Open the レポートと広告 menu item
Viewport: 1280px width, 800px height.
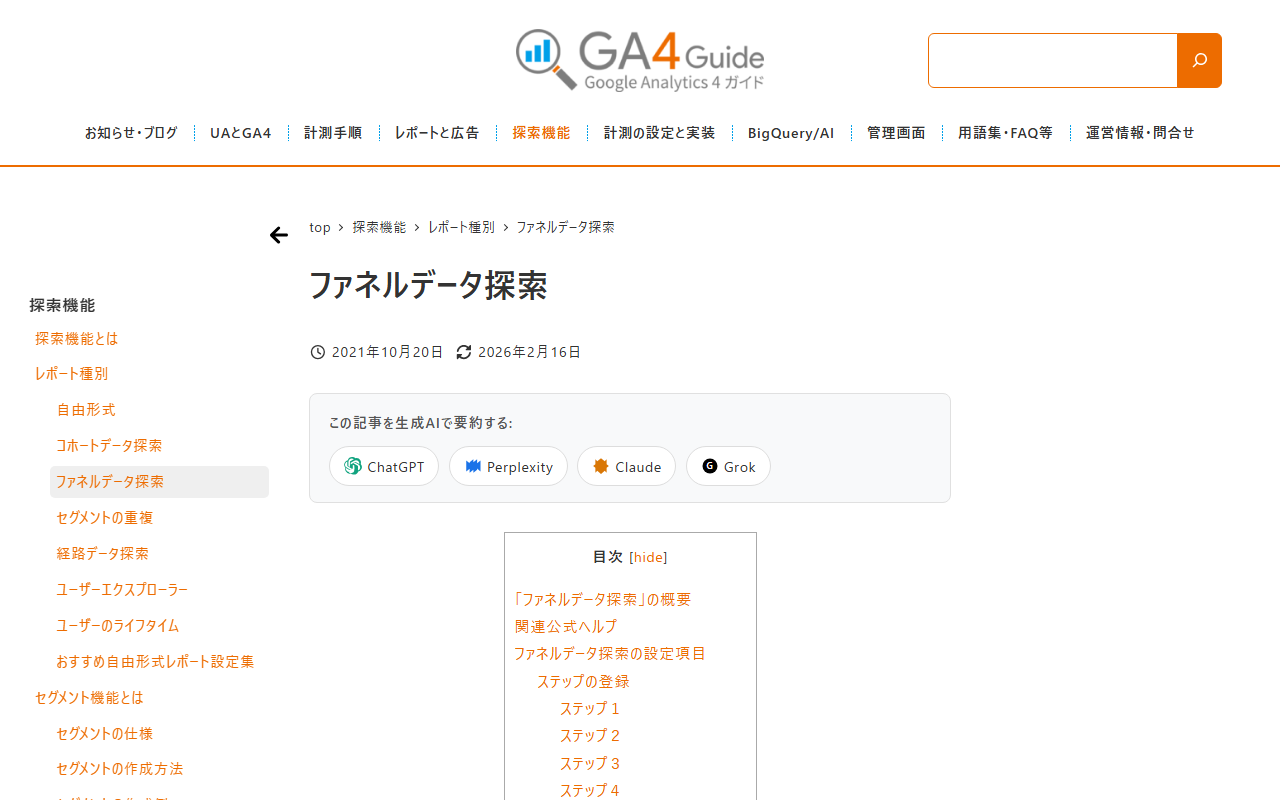(437, 133)
